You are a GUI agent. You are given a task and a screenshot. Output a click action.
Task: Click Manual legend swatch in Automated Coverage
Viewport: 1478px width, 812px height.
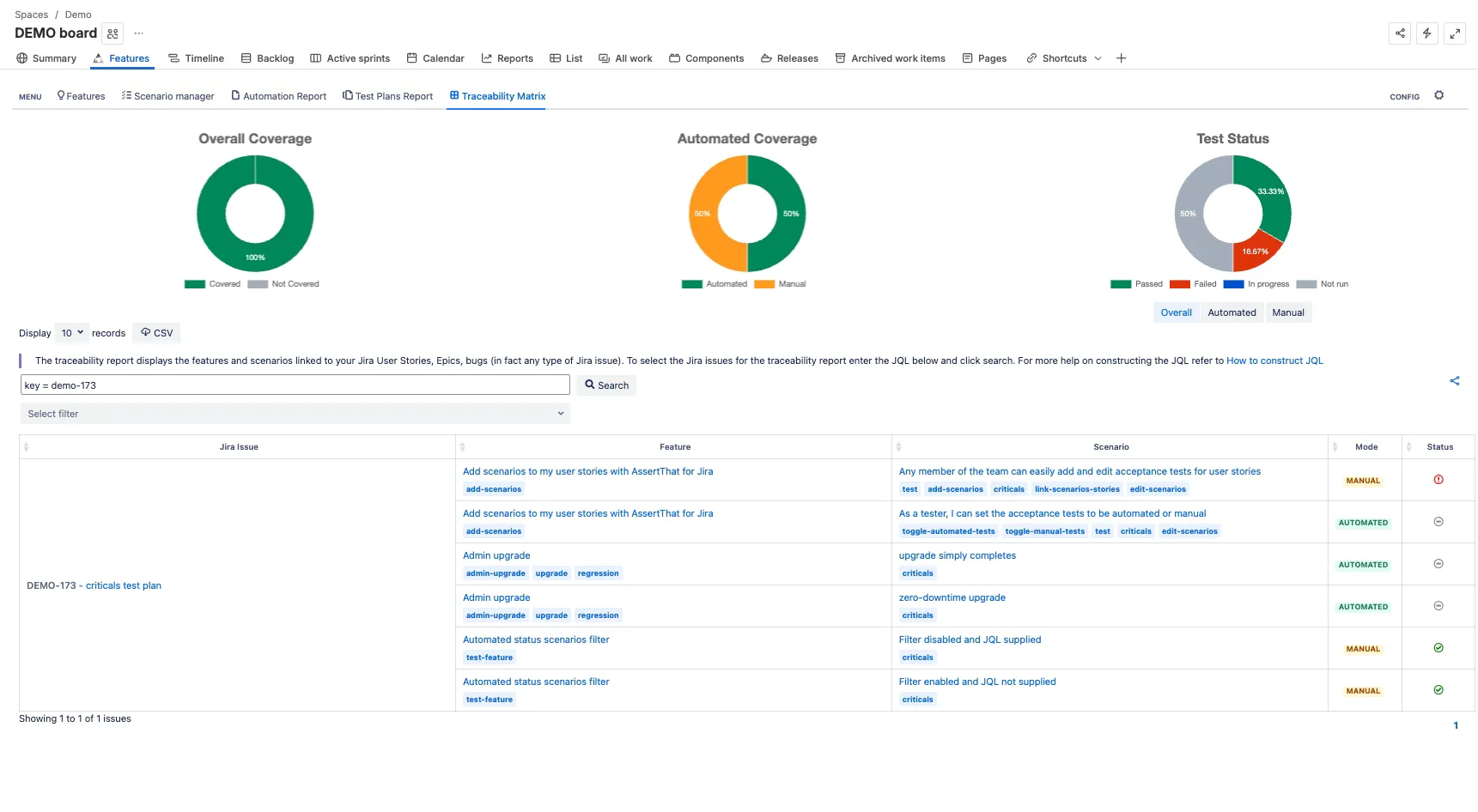pyautogui.click(x=764, y=284)
